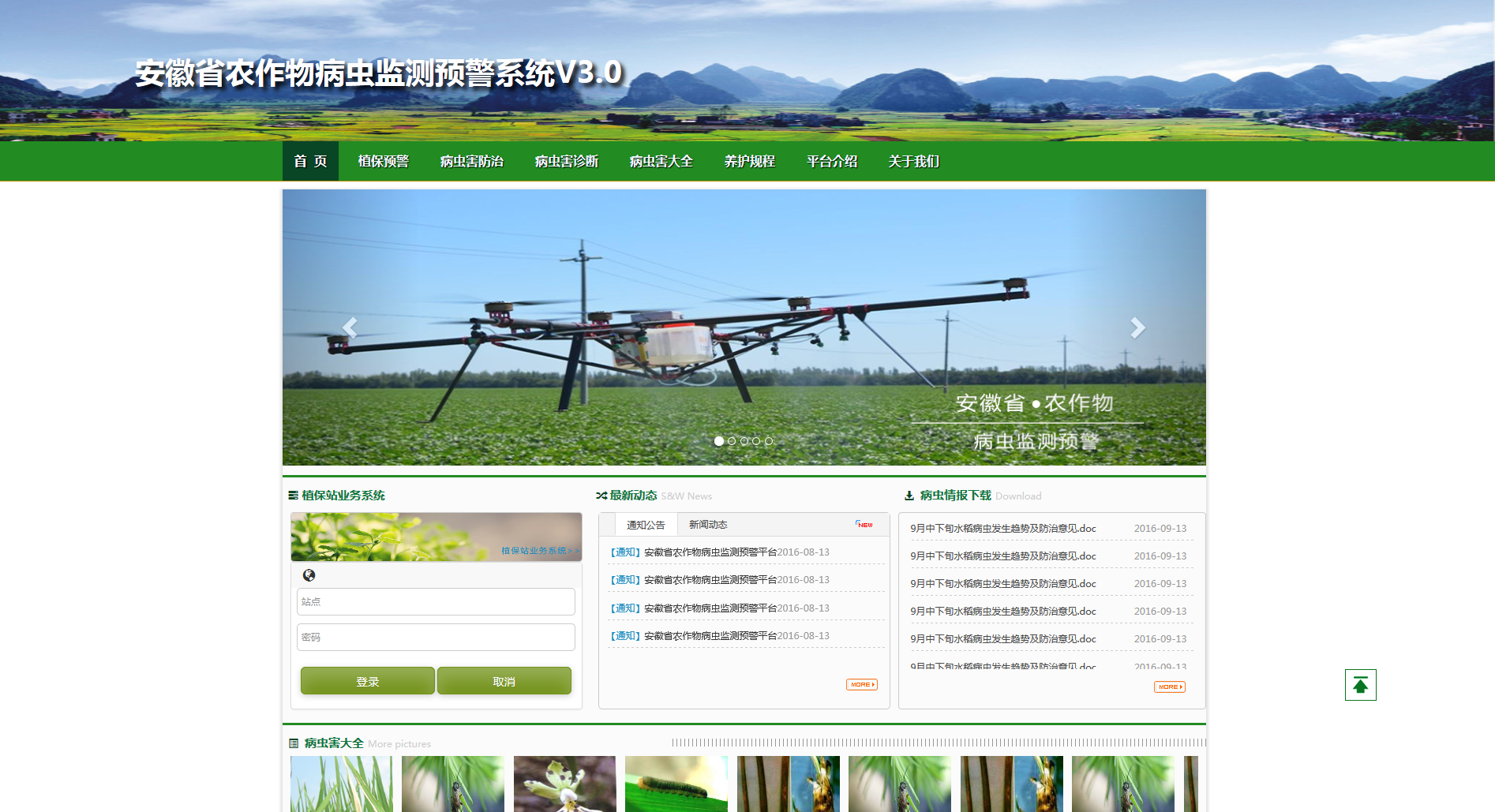This screenshot has width=1495, height=812.
Task: Select the fifth carousel indicator dot
Action: pyautogui.click(x=769, y=441)
